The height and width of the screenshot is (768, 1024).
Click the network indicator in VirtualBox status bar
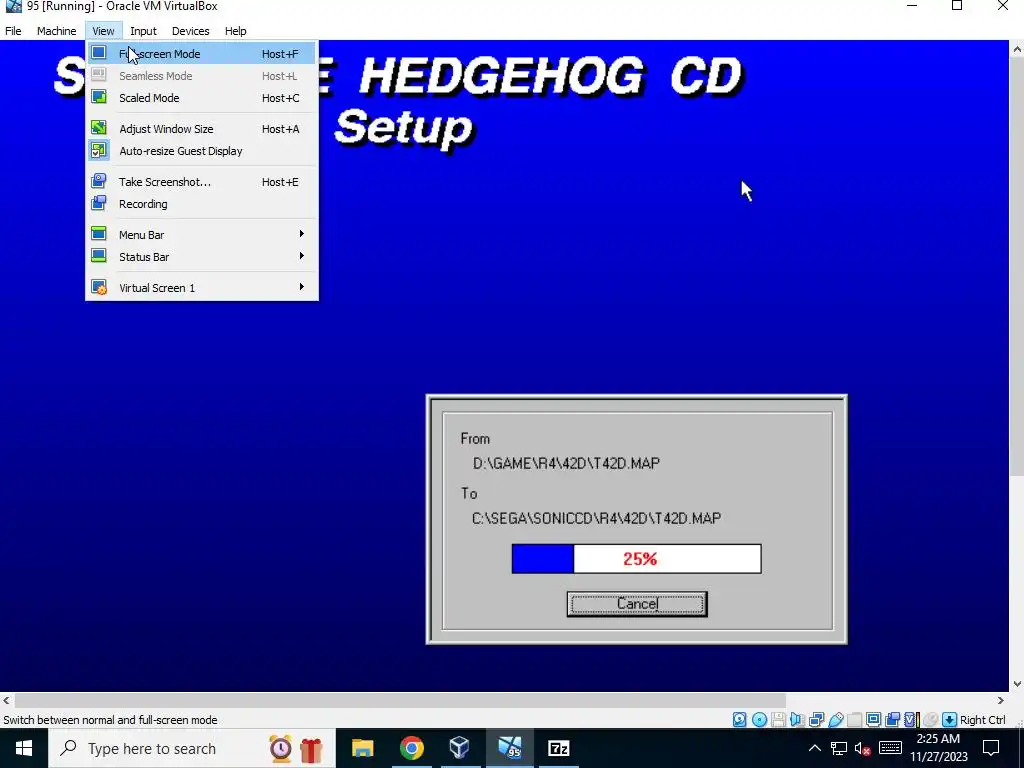(x=816, y=720)
